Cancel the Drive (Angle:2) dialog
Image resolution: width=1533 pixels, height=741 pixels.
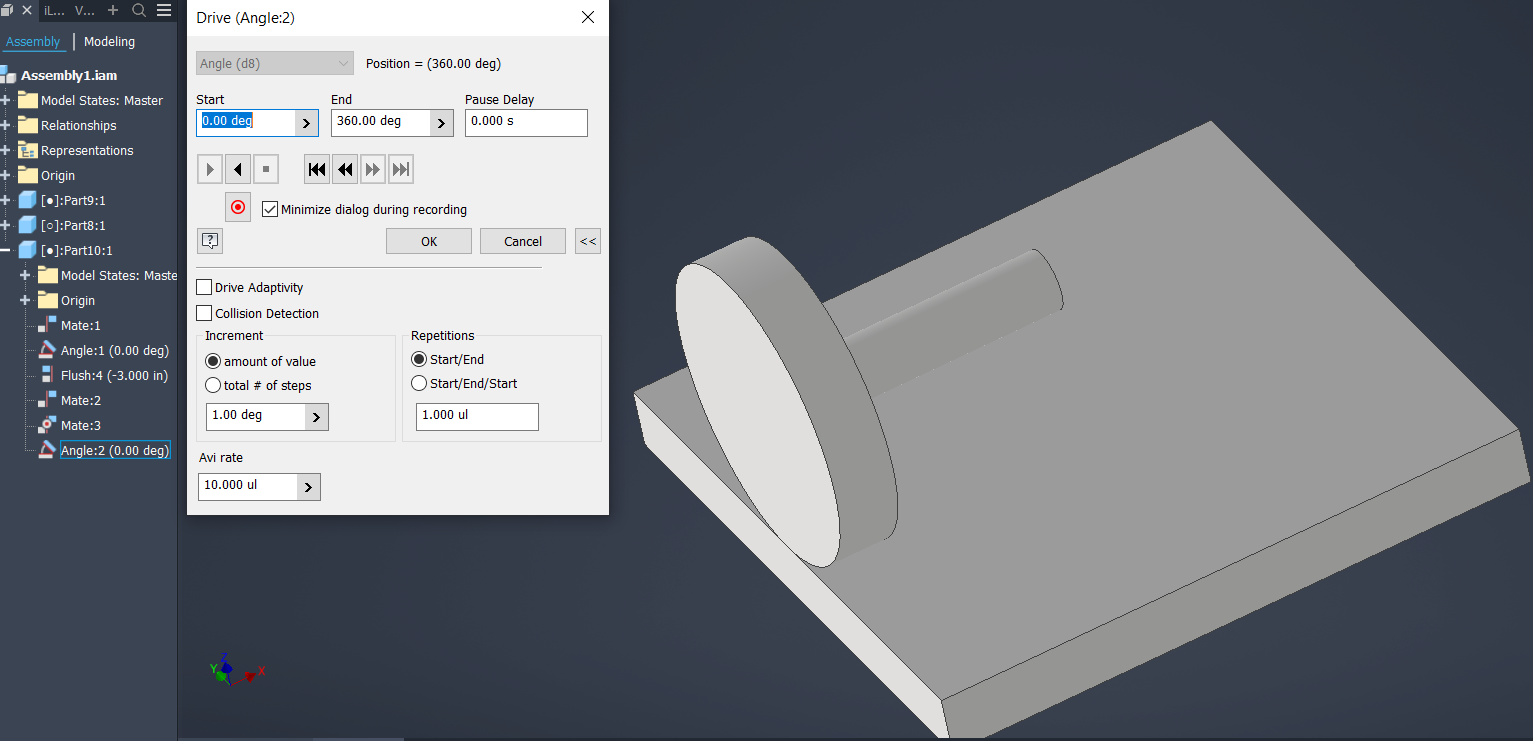(x=522, y=240)
